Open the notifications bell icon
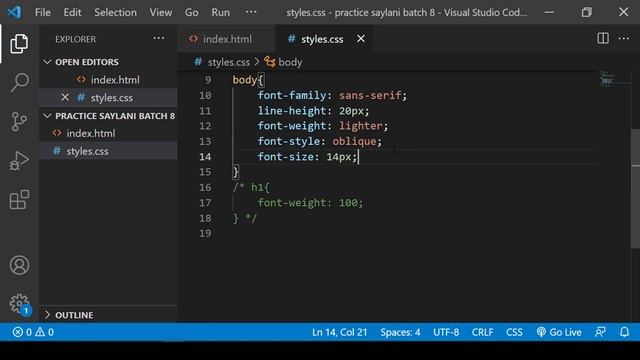 pyautogui.click(x=624, y=332)
